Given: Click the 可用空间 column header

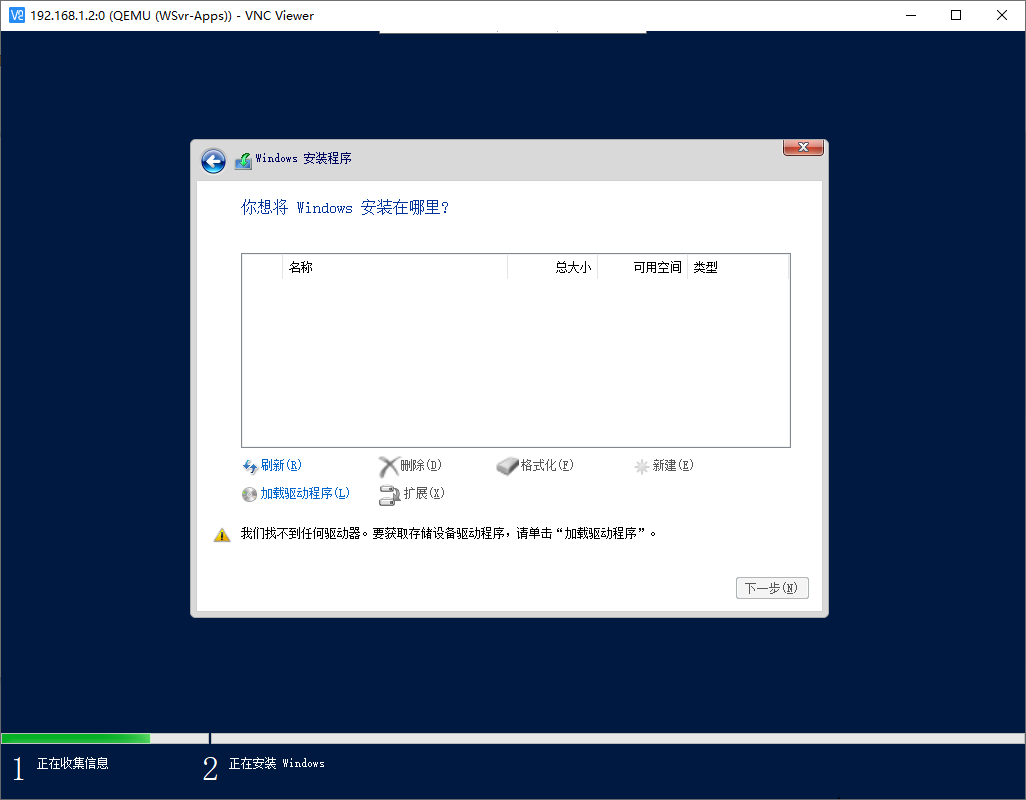Looking at the screenshot, I should 642,267.
